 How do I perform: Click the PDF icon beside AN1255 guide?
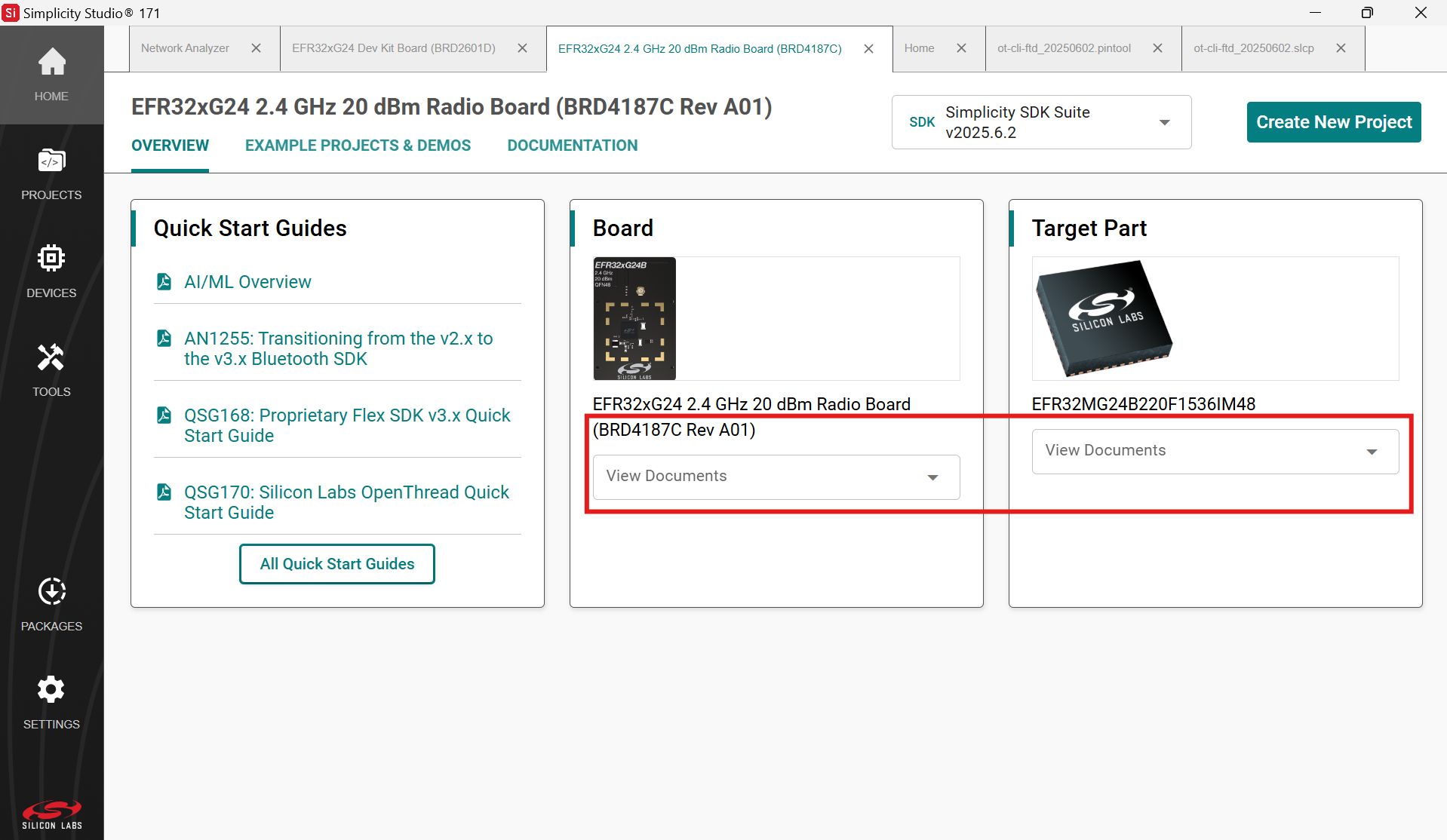[x=164, y=338]
